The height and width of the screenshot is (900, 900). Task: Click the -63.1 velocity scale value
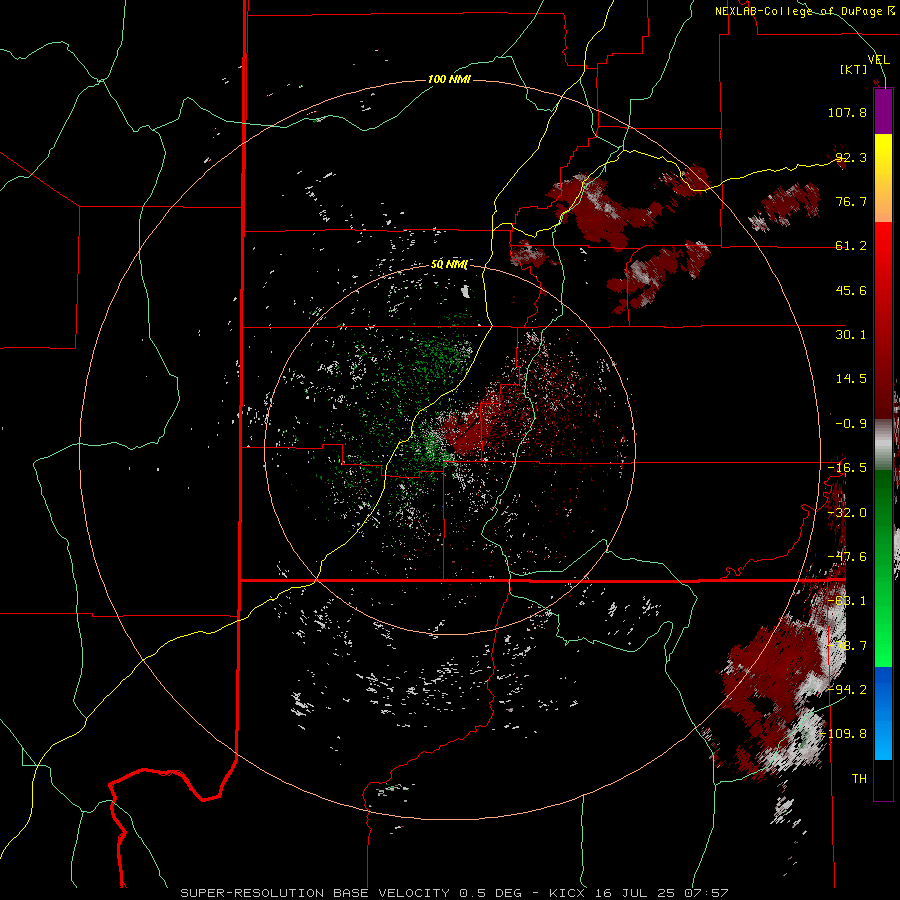[x=847, y=601]
